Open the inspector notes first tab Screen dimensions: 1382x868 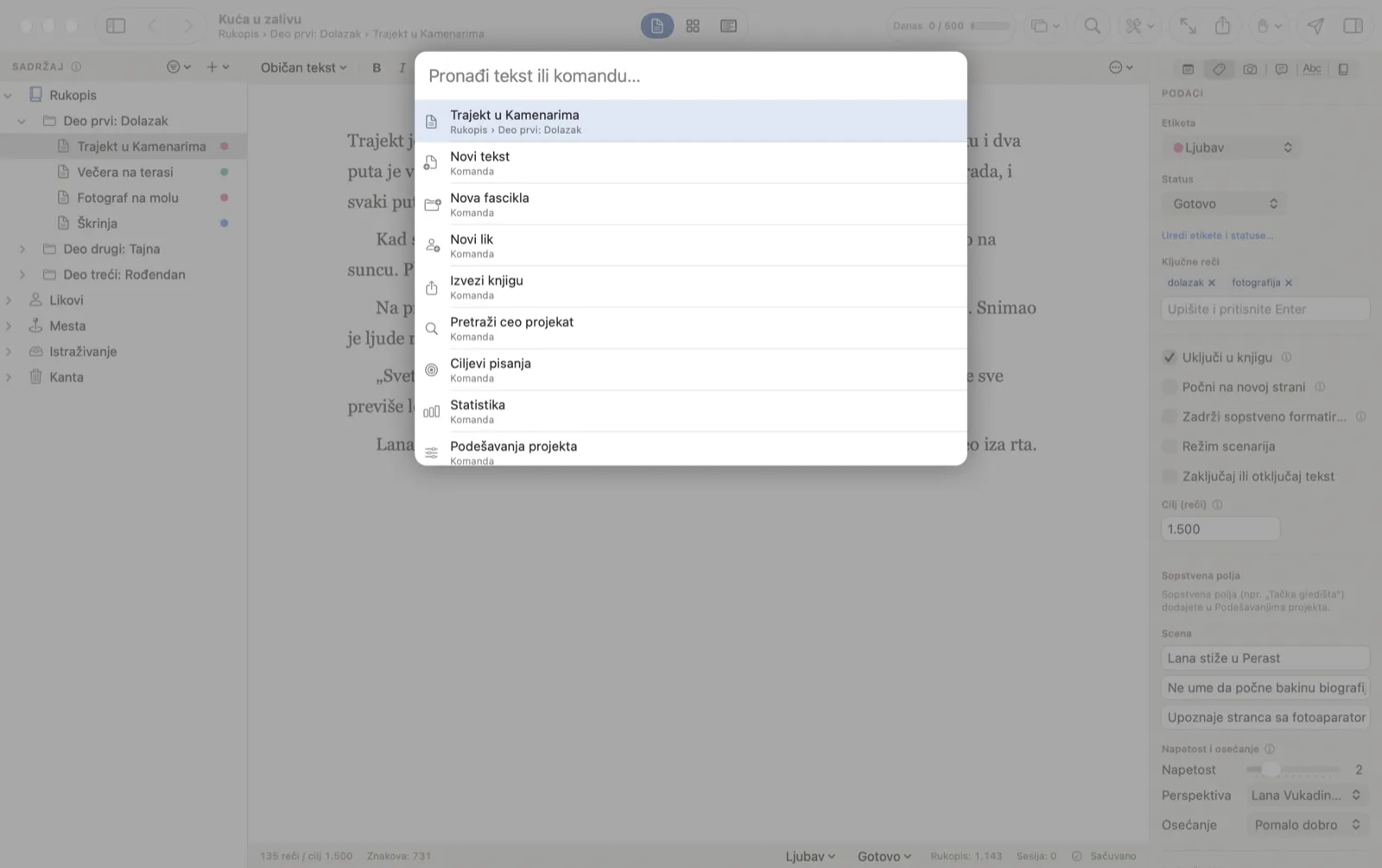[1188, 69]
